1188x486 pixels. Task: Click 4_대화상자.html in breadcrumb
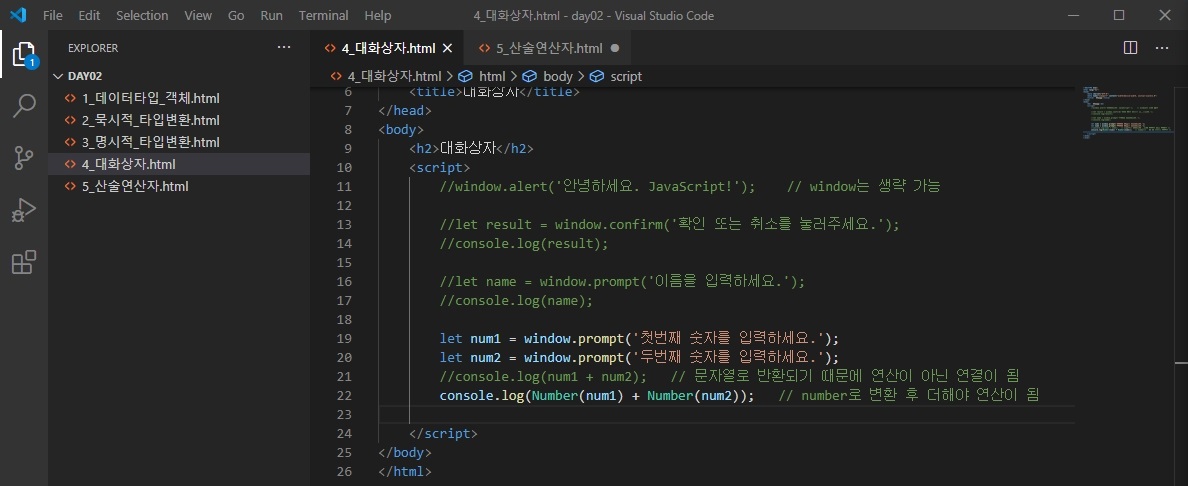(x=395, y=76)
